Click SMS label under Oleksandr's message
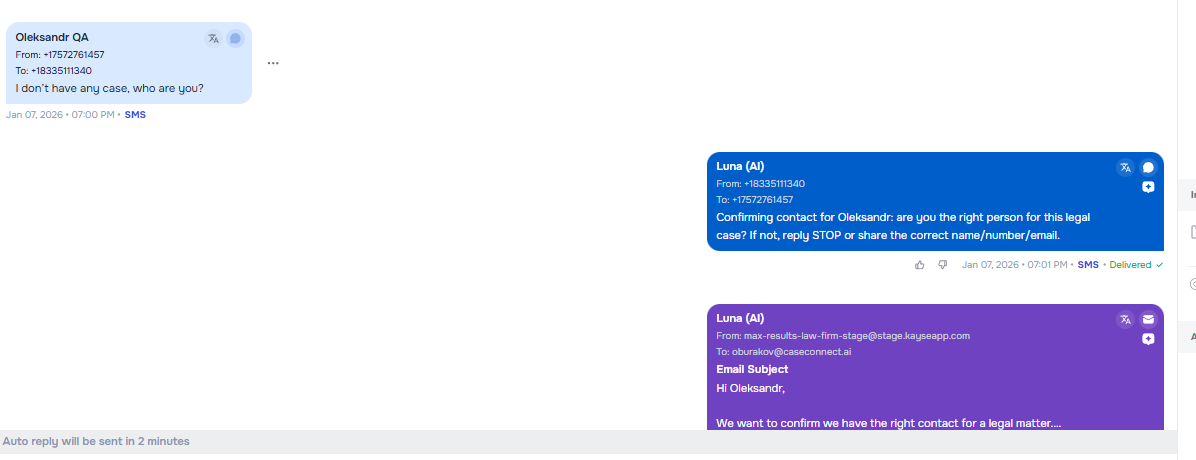Image resolution: width=1196 pixels, height=460 pixels. point(135,115)
